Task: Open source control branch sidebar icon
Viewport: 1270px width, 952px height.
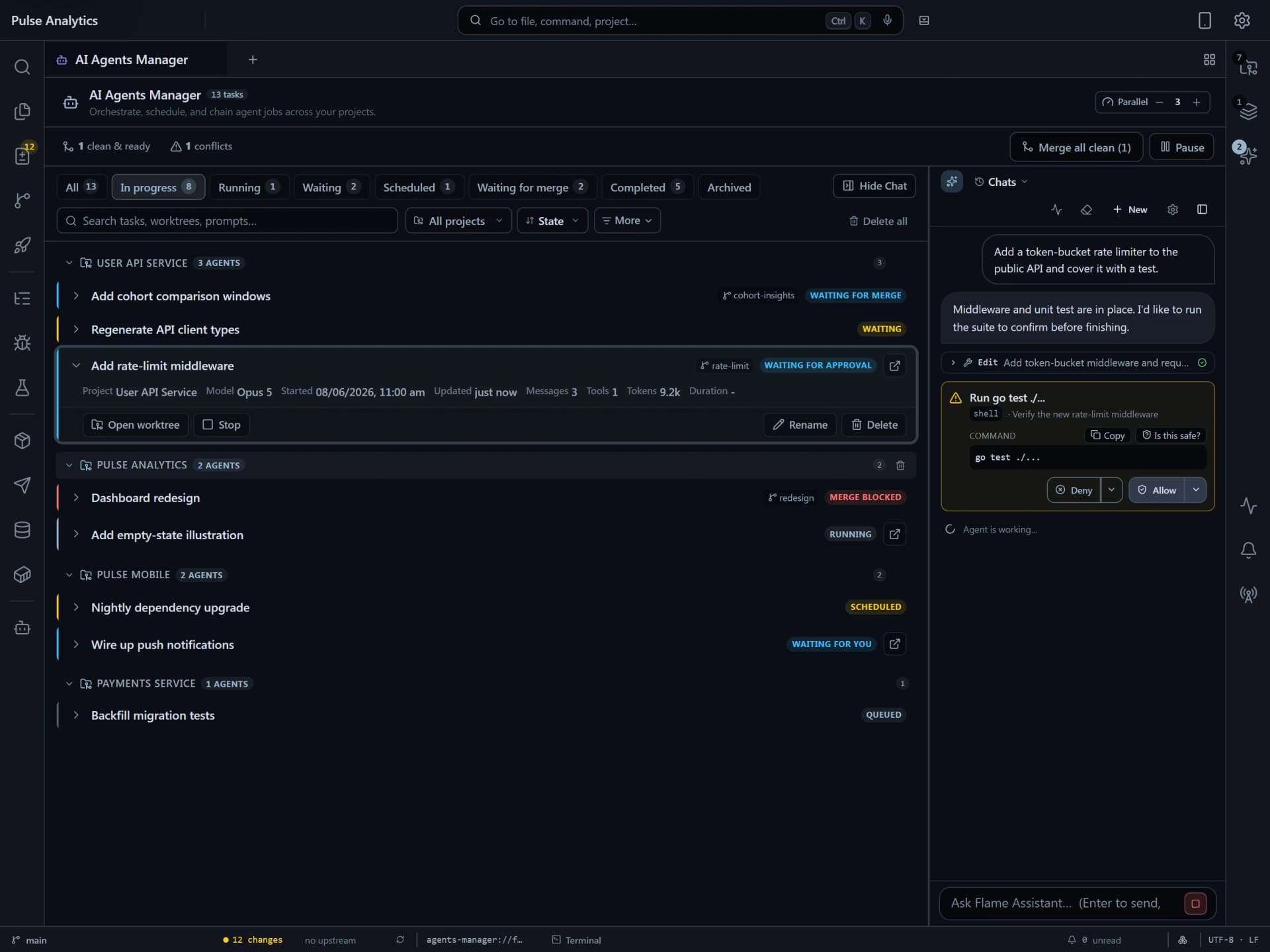Action: pos(22,200)
